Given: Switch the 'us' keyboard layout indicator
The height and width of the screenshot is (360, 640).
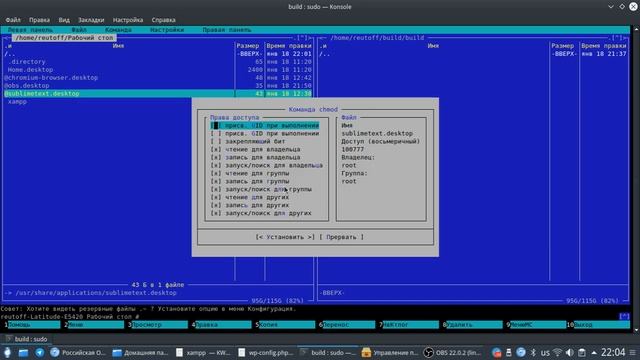Looking at the screenshot, I should [x=545, y=353].
